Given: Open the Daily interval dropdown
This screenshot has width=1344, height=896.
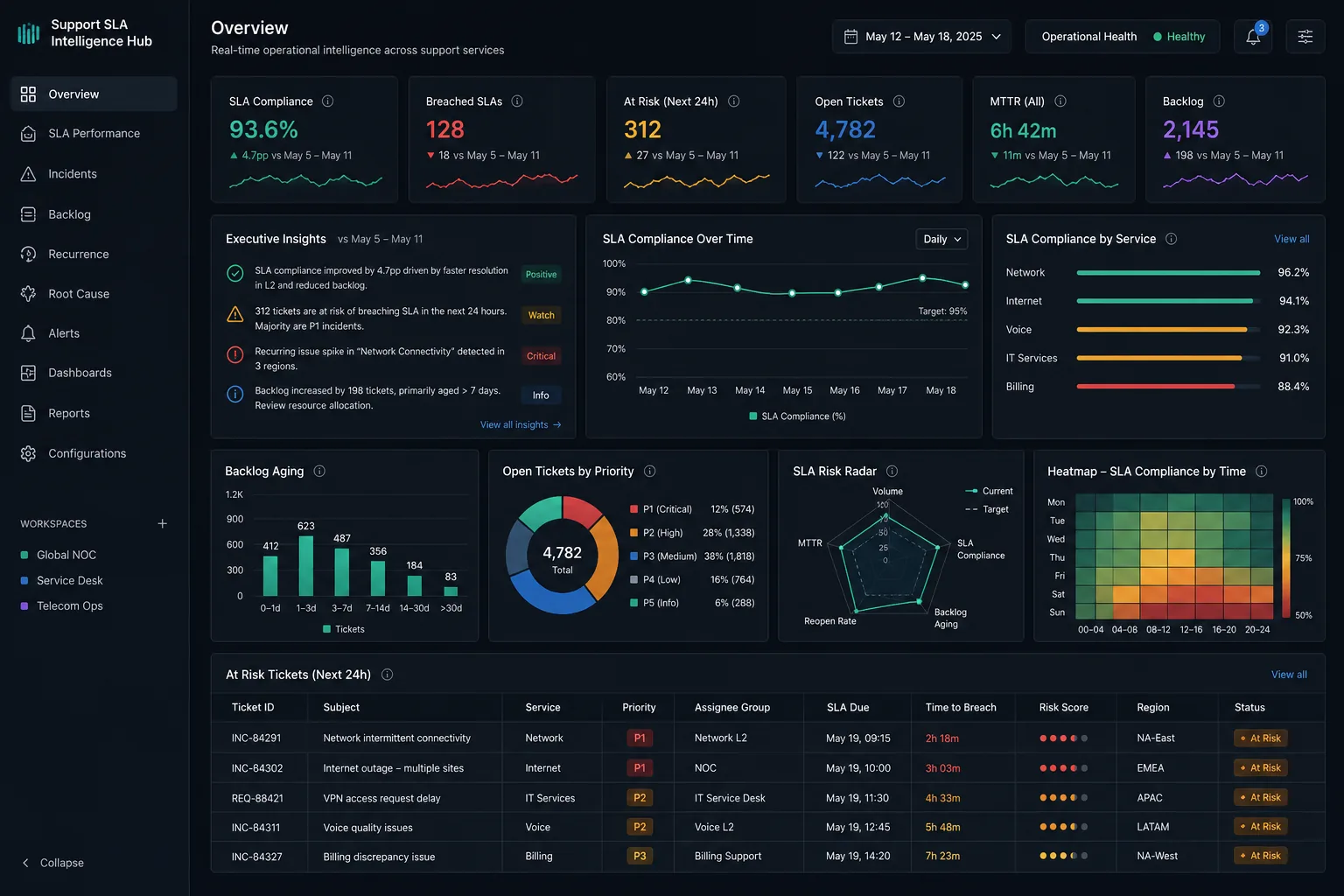Looking at the screenshot, I should click(941, 239).
